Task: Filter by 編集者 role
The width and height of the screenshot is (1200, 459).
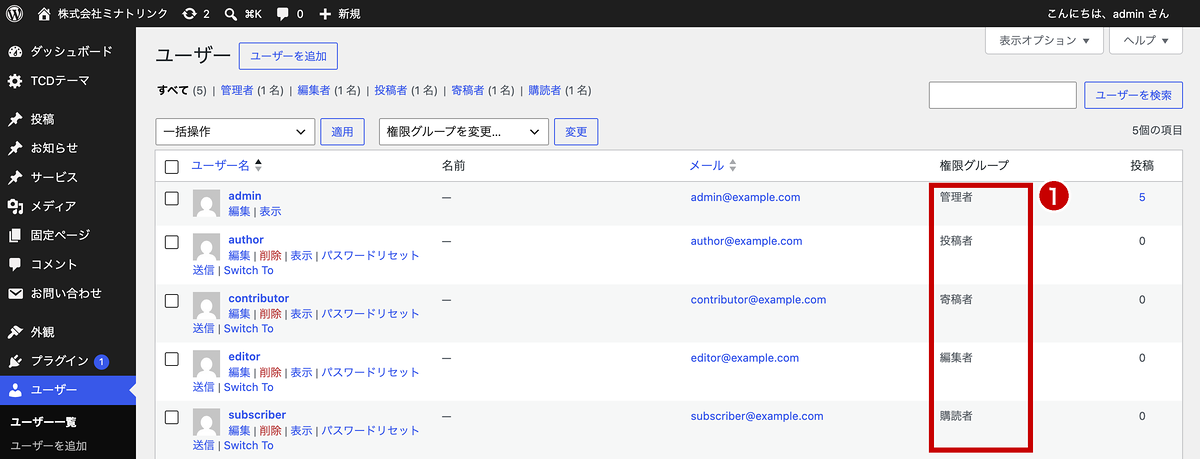Action: coord(314,90)
